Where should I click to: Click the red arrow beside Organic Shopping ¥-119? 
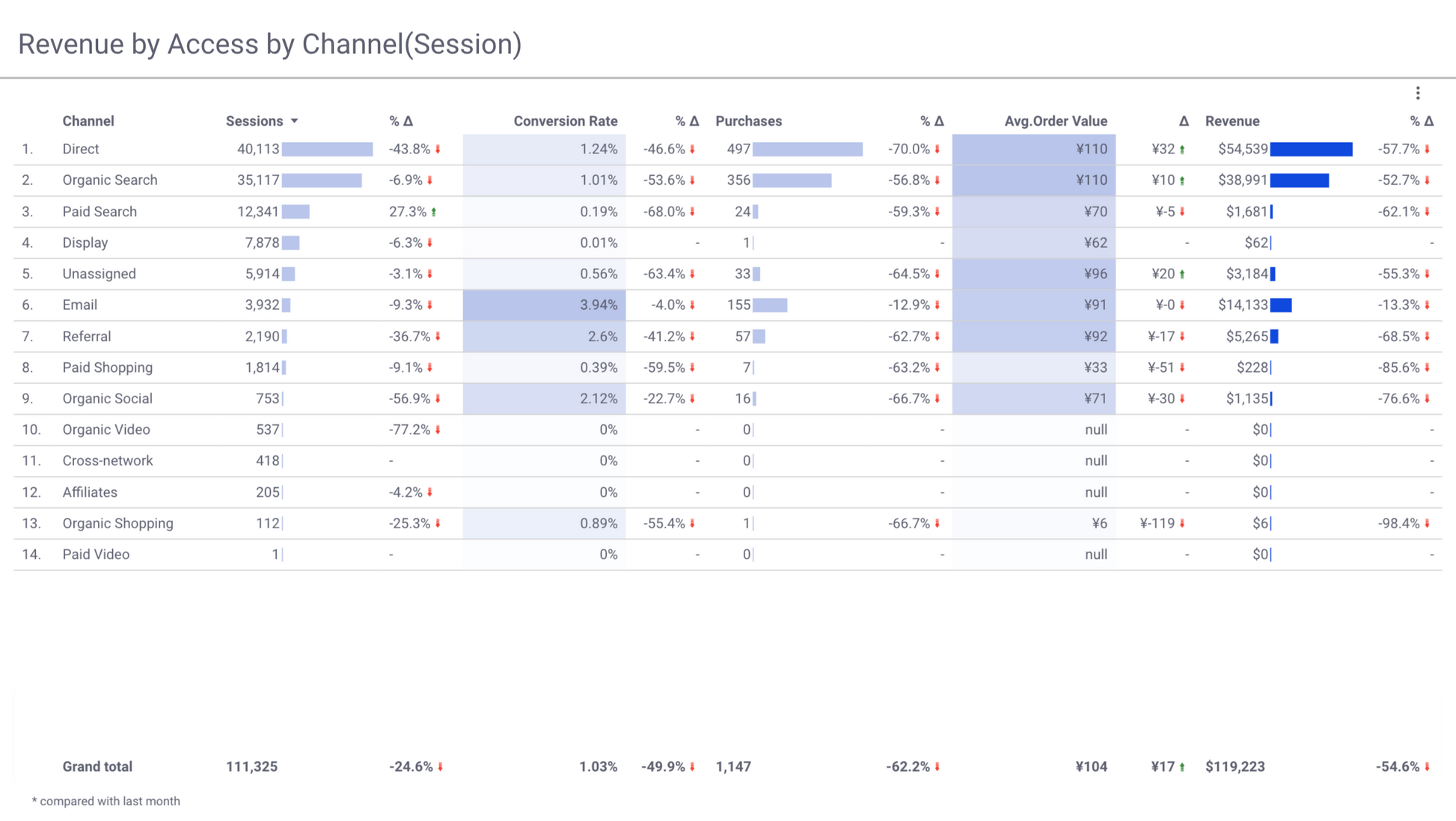[x=1182, y=524]
